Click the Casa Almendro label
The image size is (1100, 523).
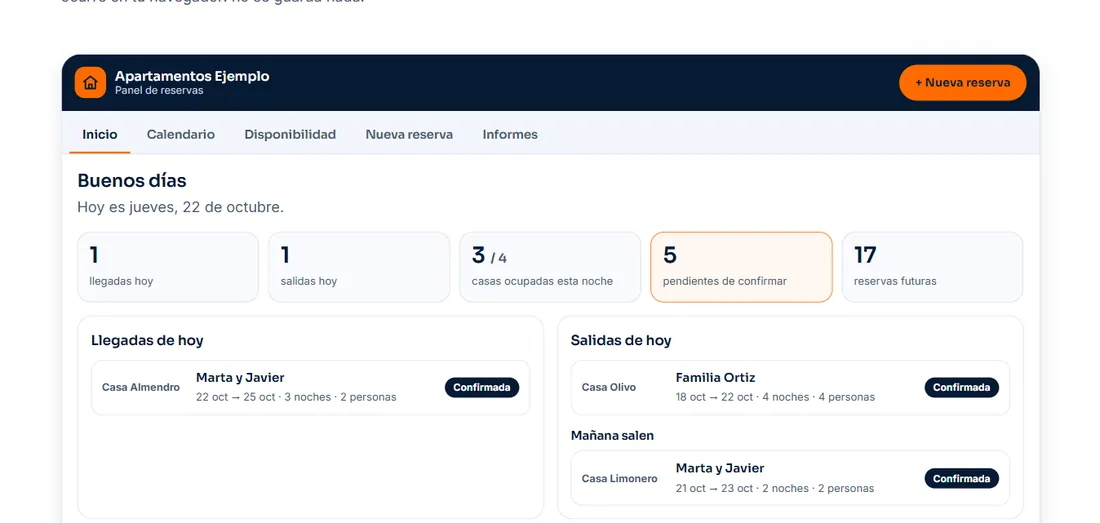tap(141, 388)
